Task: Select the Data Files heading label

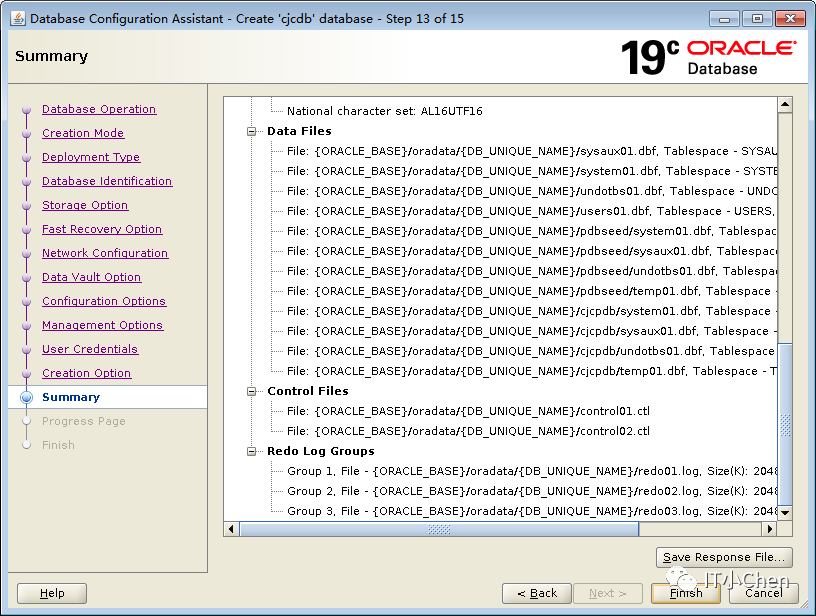Action: click(299, 131)
